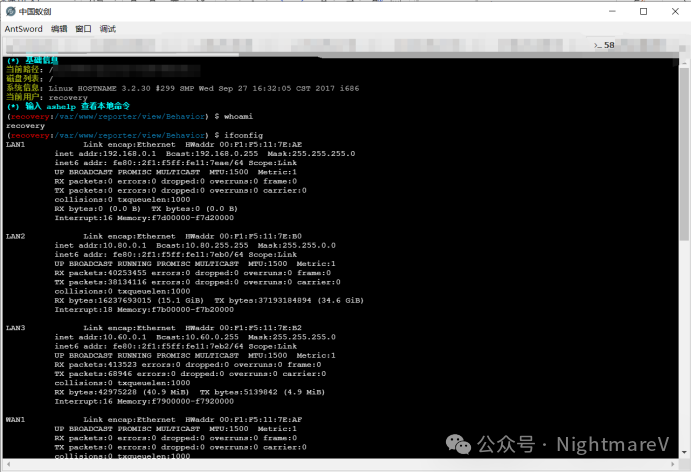This screenshot has width=691, height=472.
Task: Open the 调试 menu
Action: [108, 29]
